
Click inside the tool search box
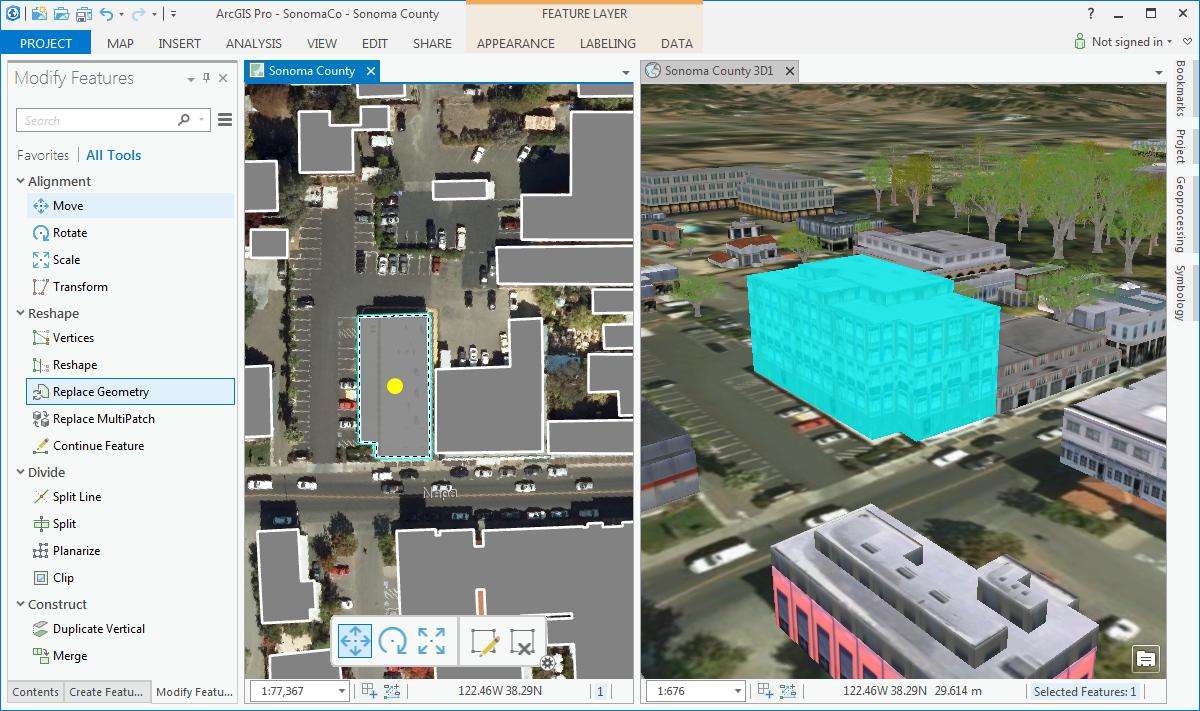tap(100, 119)
